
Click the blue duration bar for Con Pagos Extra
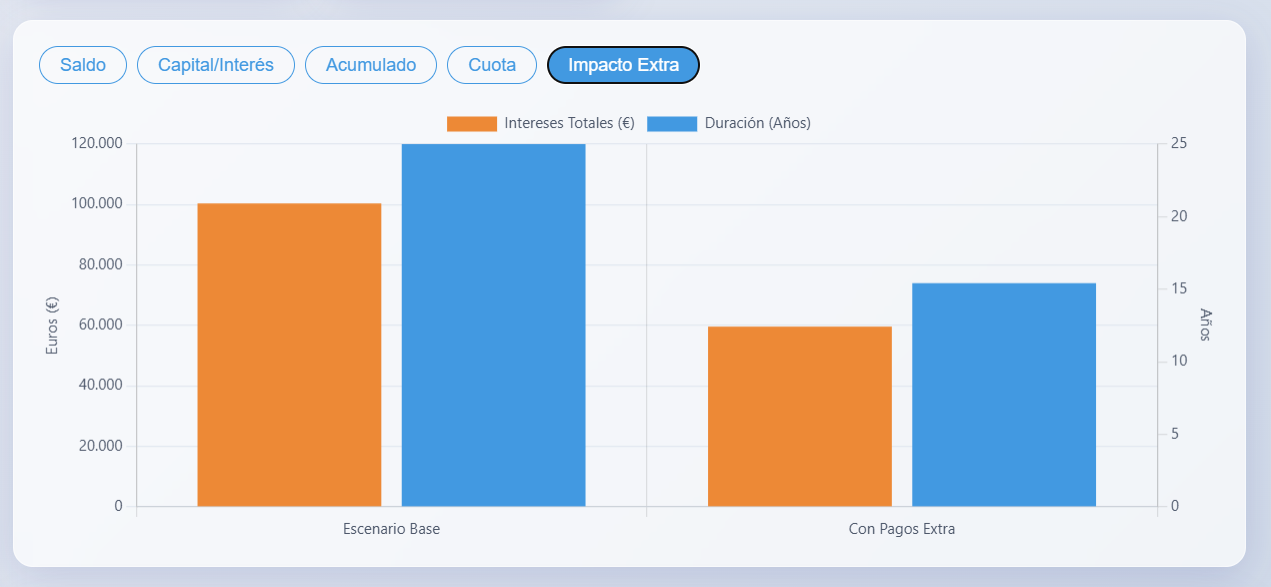tap(1003, 394)
